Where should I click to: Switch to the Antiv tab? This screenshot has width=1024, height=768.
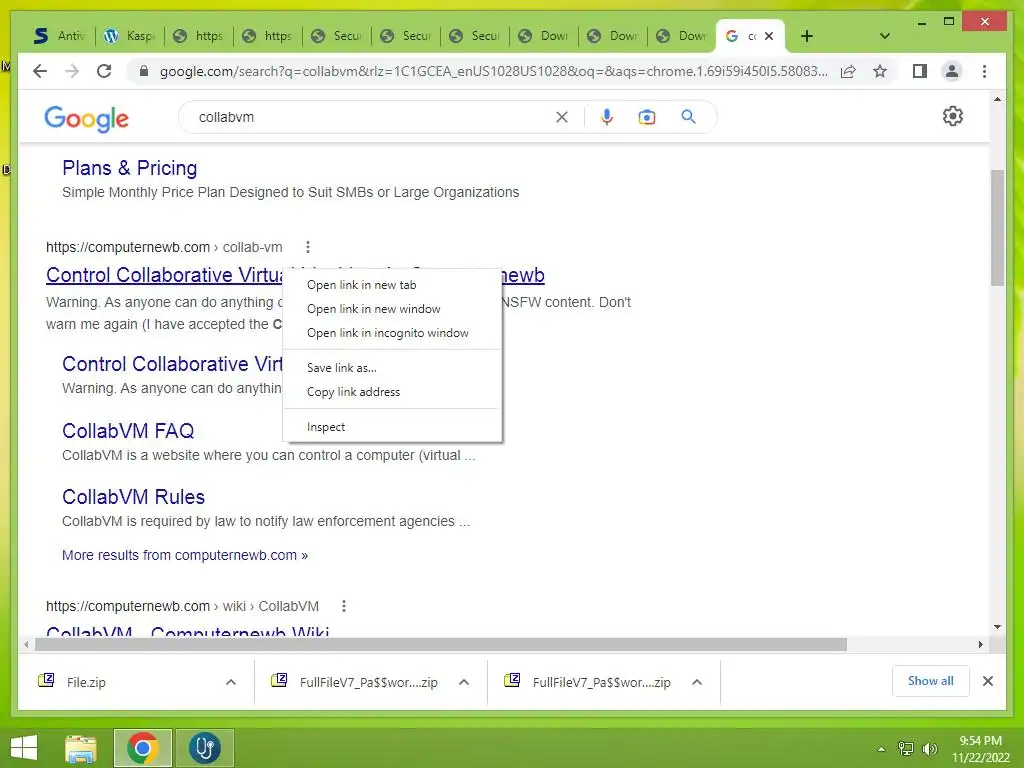pos(59,36)
